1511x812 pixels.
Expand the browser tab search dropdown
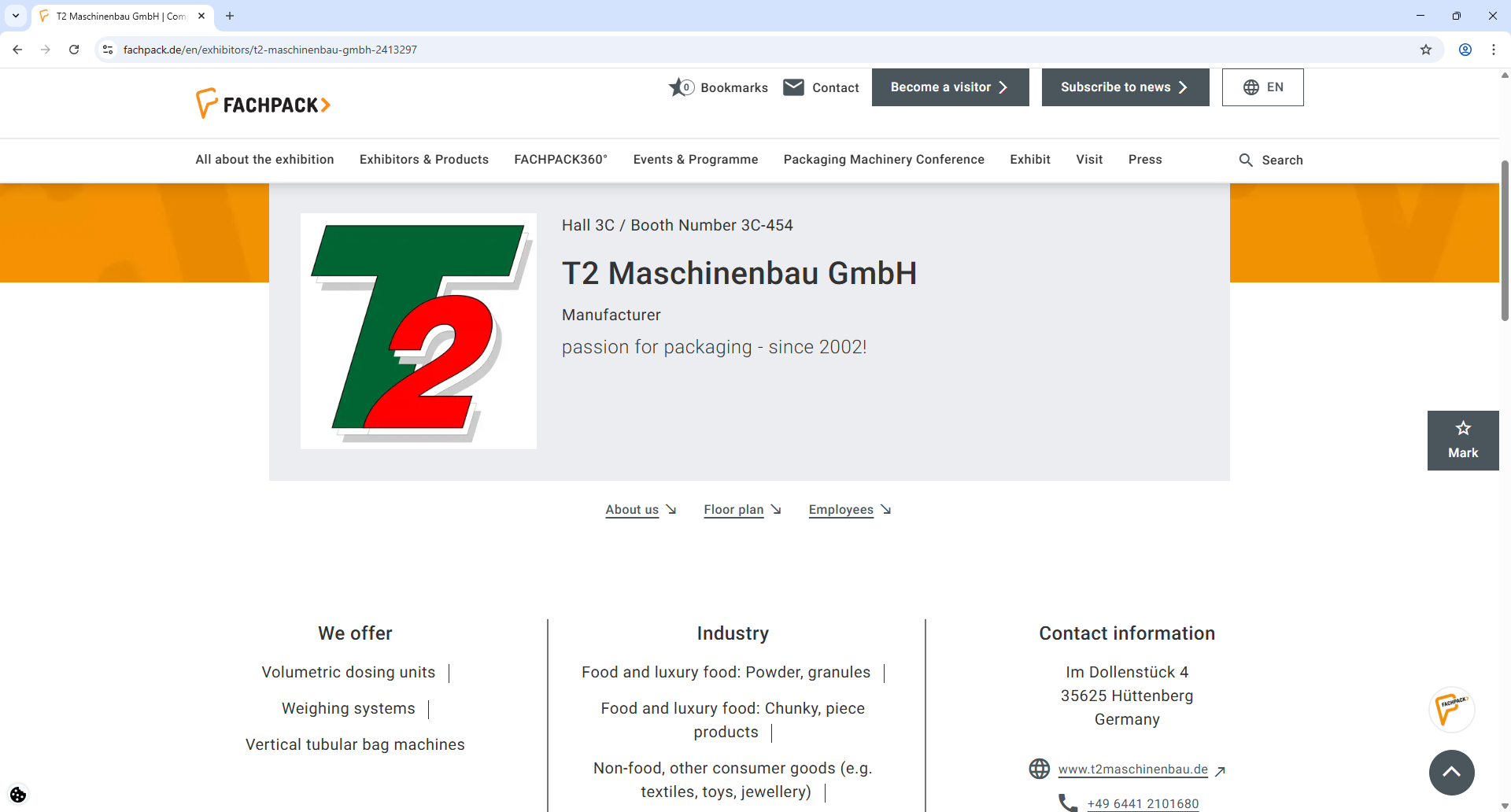pos(16,16)
